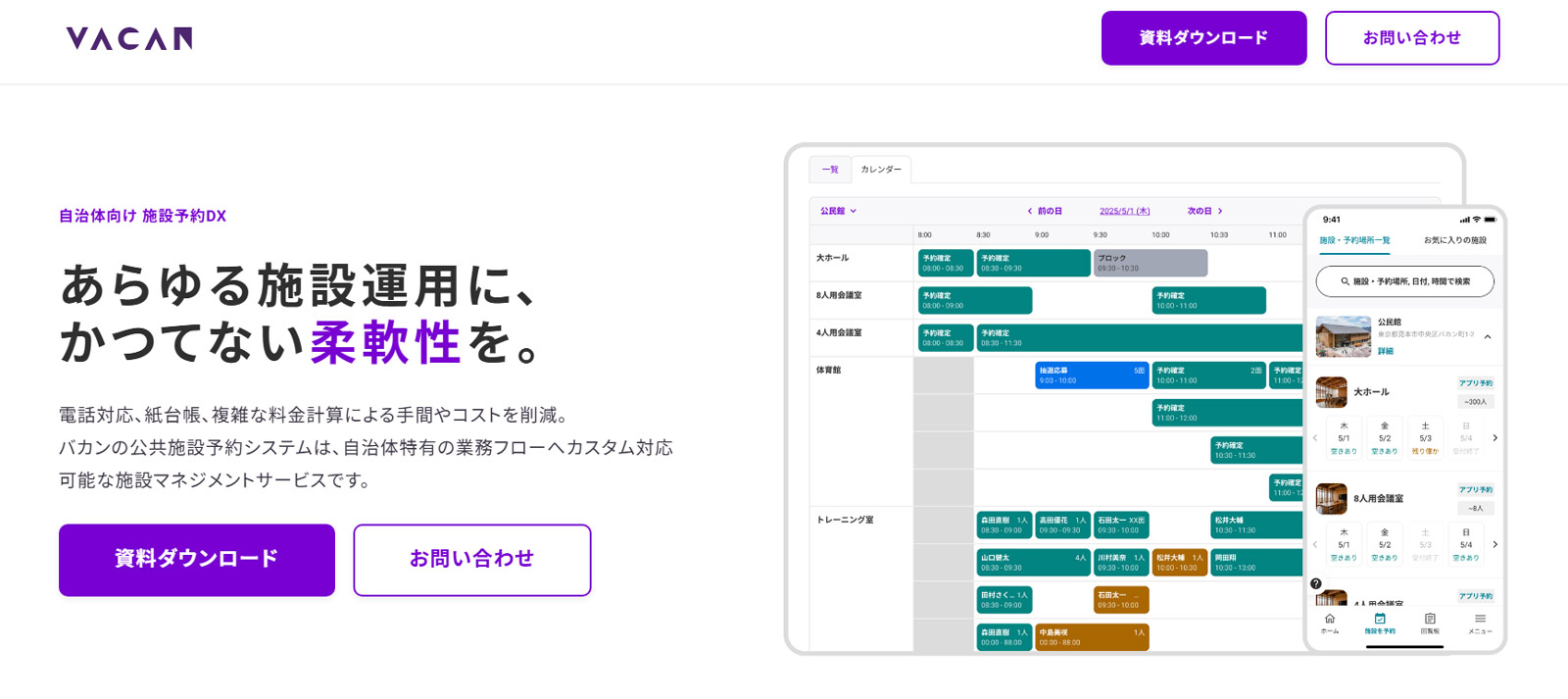Click the アプリ予約 badge for 大ホール

[x=1476, y=383]
